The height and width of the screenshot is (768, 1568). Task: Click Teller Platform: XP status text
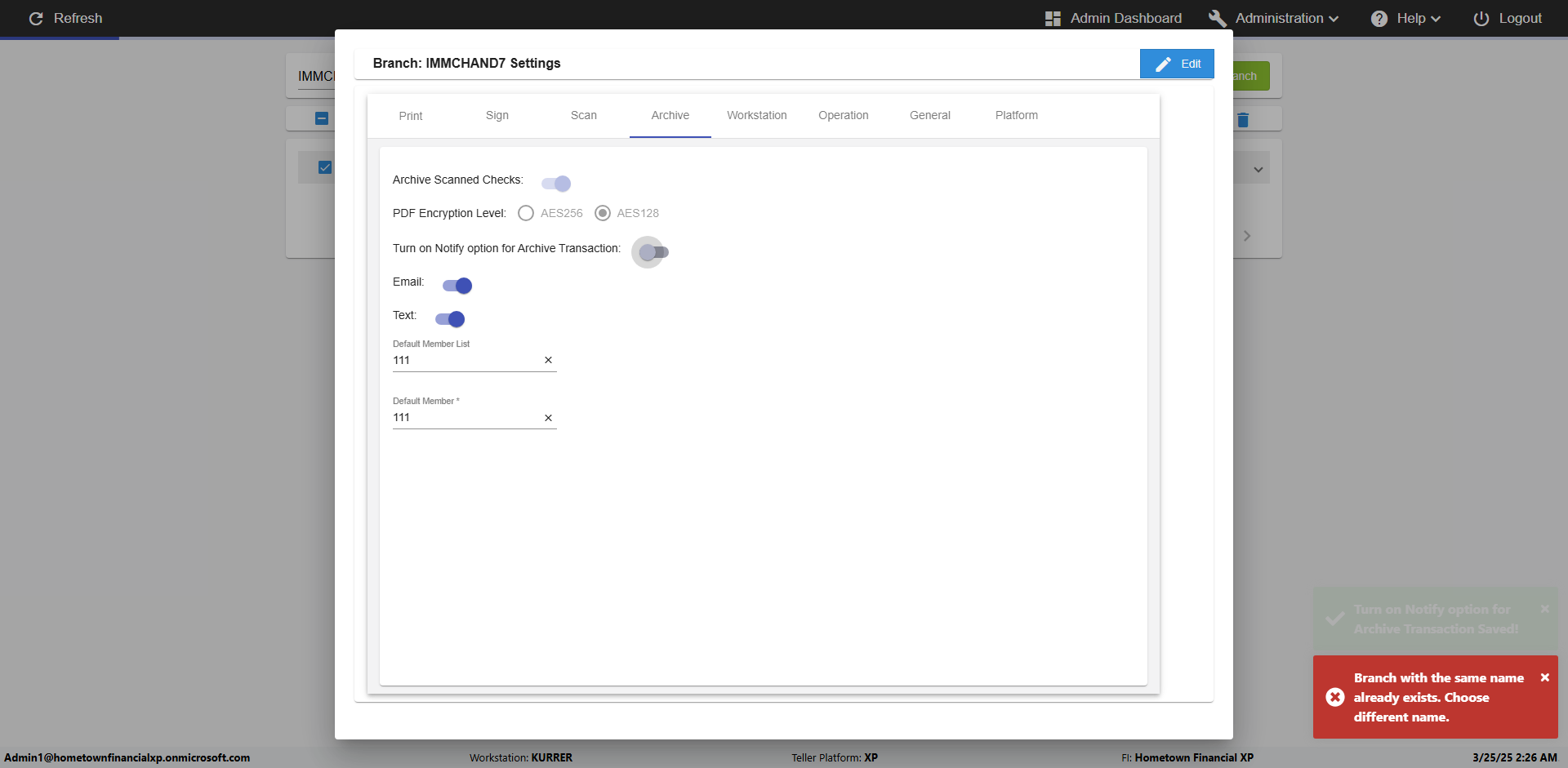tap(835, 757)
